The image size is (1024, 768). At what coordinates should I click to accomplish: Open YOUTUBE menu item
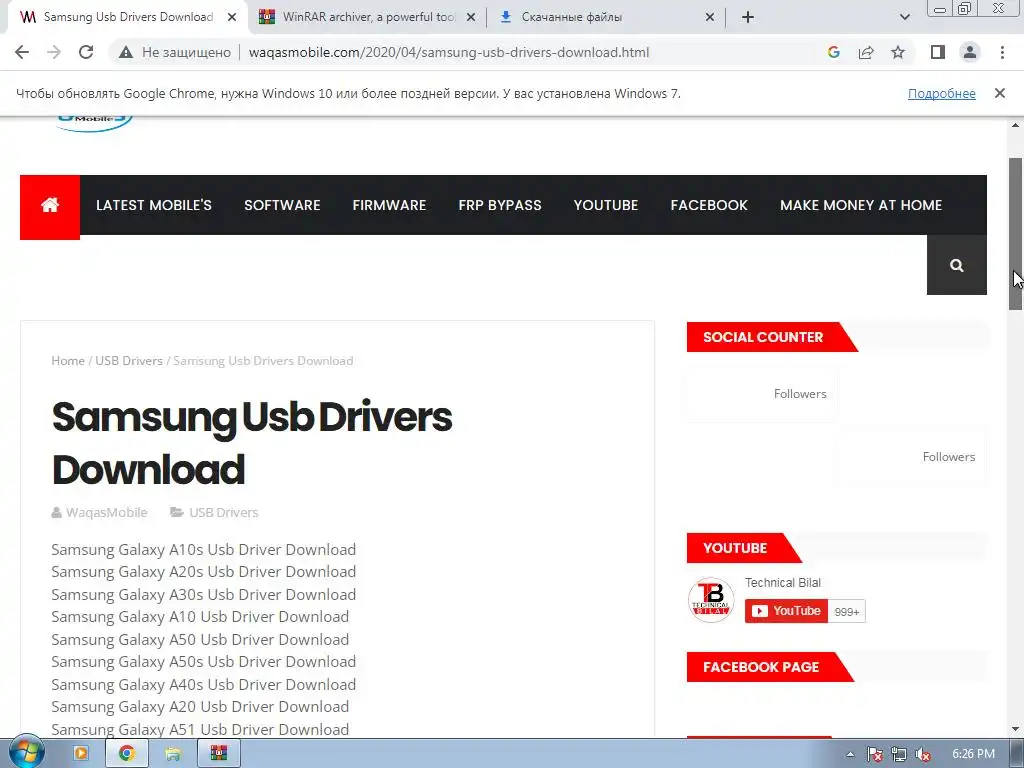click(x=606, y=205)
